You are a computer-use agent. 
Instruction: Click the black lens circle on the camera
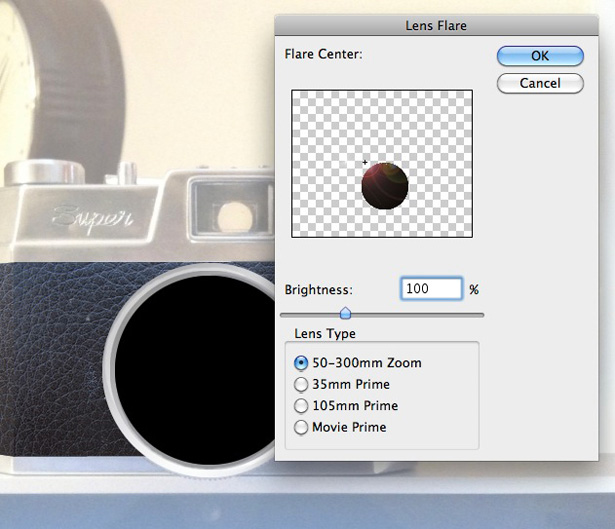195,369
